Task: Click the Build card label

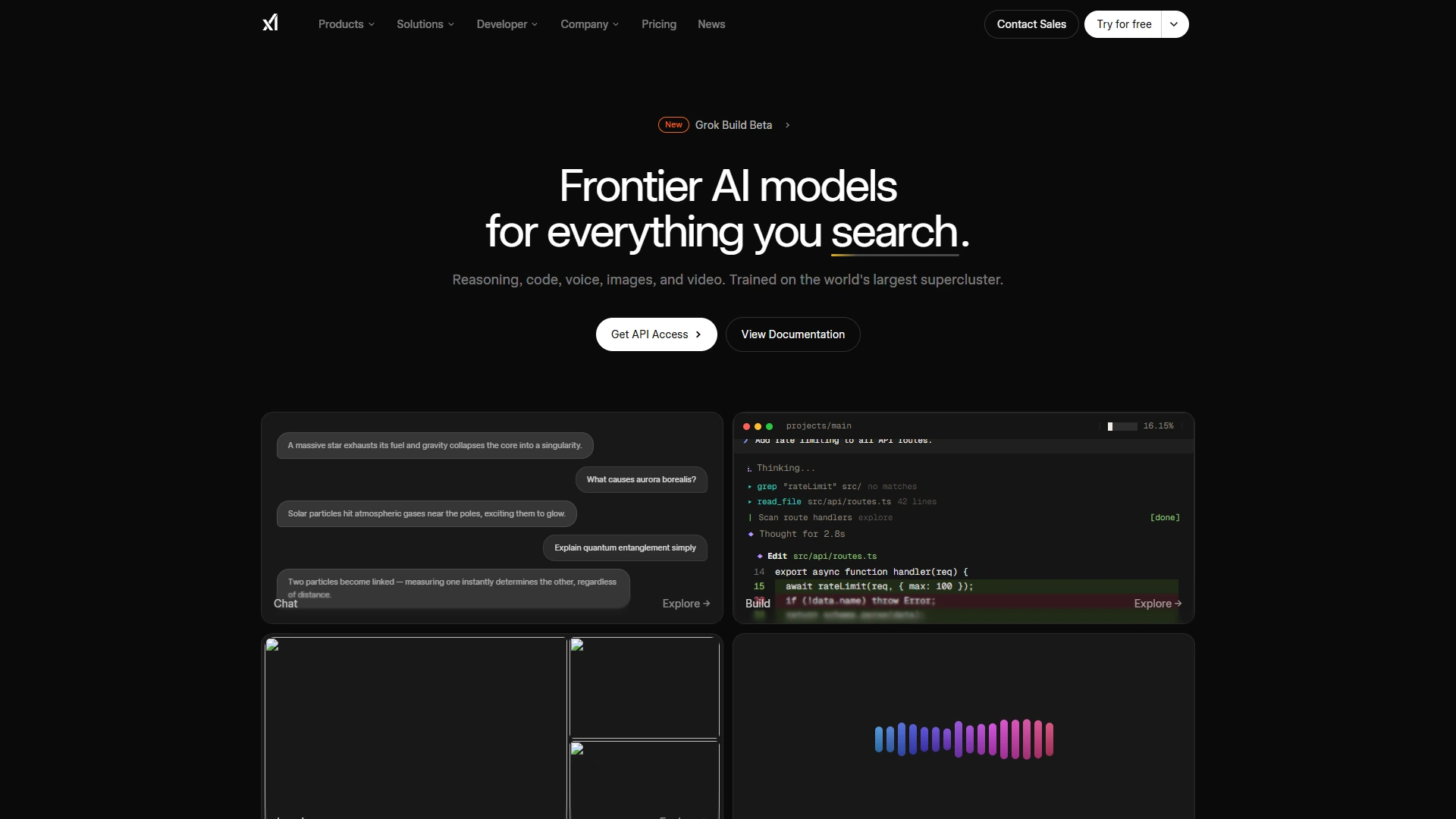Action: pos(758,604)
